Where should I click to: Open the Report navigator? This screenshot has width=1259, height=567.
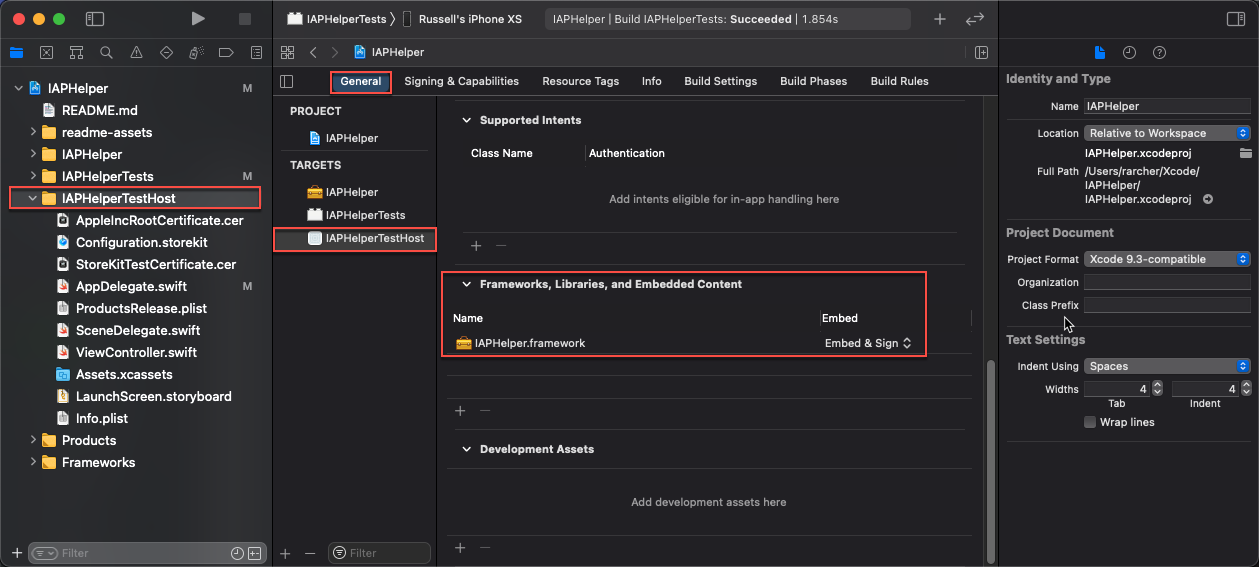[256, 52]
